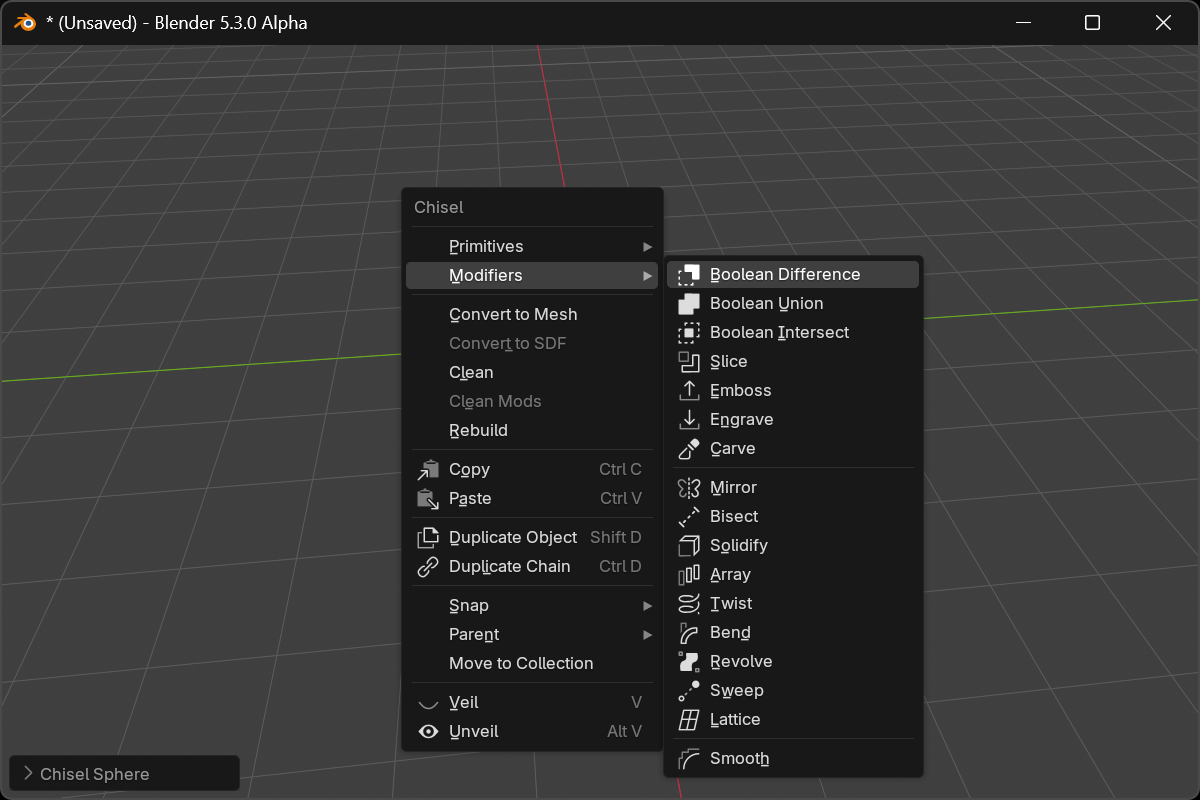Image resolution: width=1200 pixels, height=800 pixels.
Task: Open the Parent menu entry
Action: (532, 635)
